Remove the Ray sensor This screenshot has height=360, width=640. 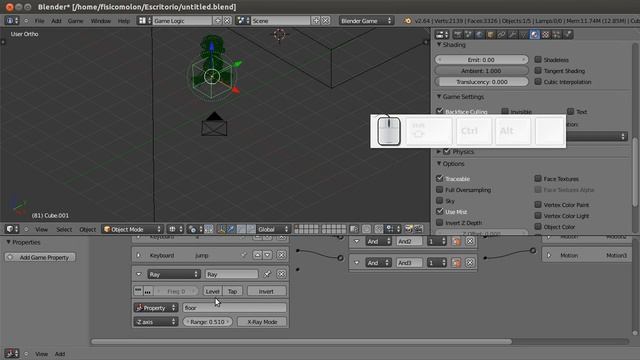click(281, 274)
